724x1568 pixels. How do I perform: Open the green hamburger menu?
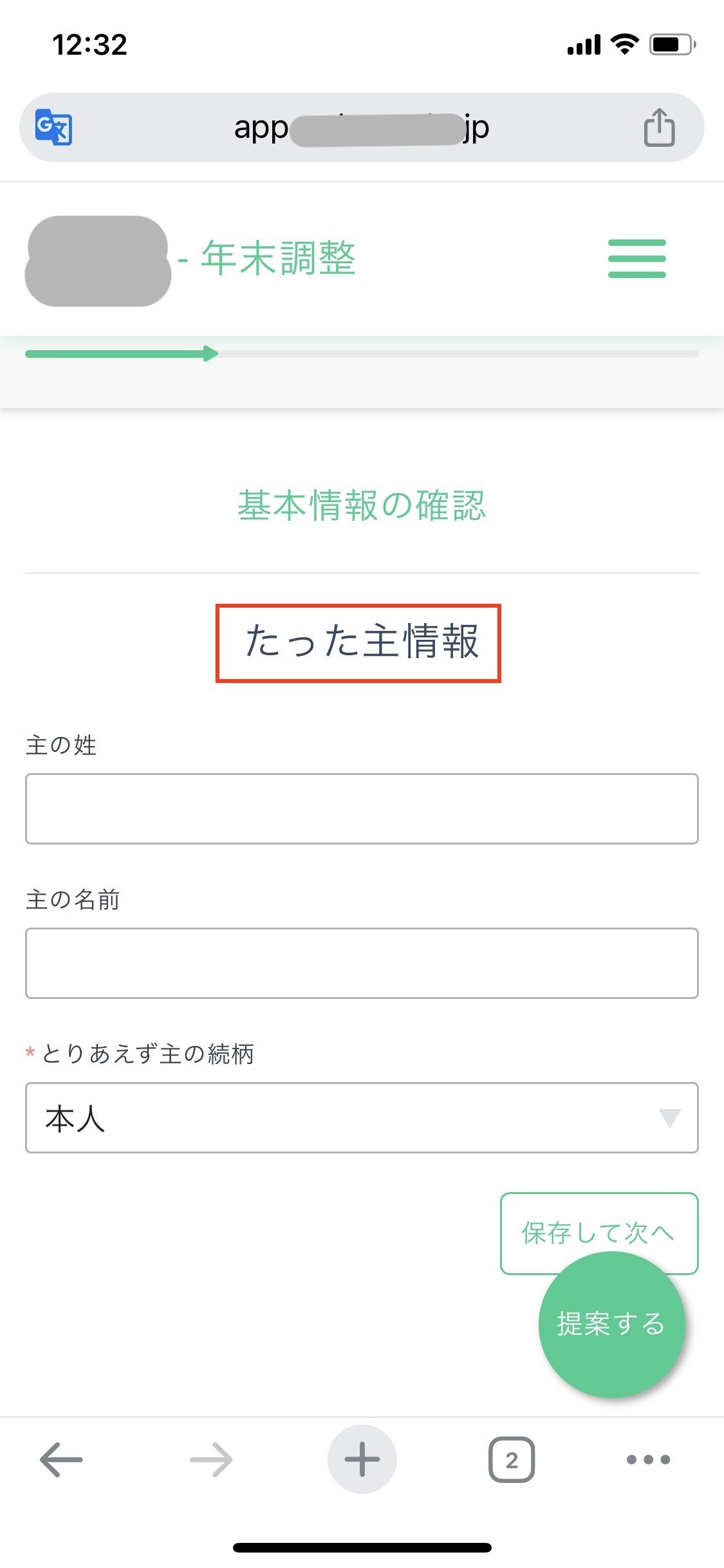pos(636,259)
